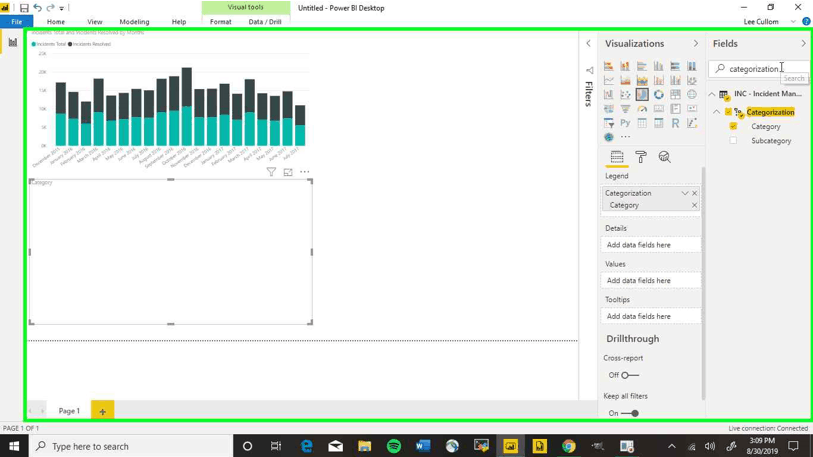Select the Gauge visual
813x457 pixels.
click(642, 109)
